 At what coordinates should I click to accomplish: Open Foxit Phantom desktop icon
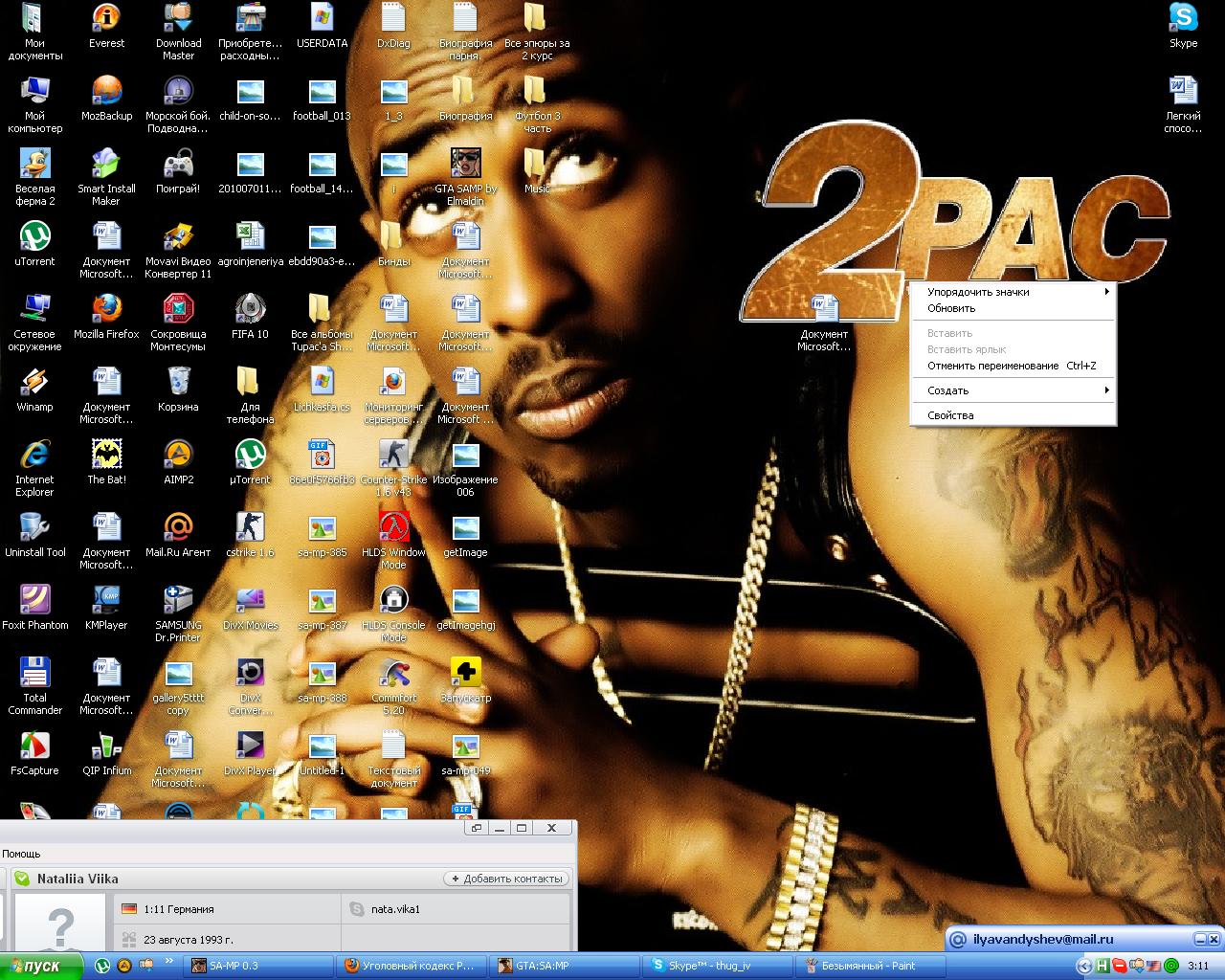coord(34,608)
